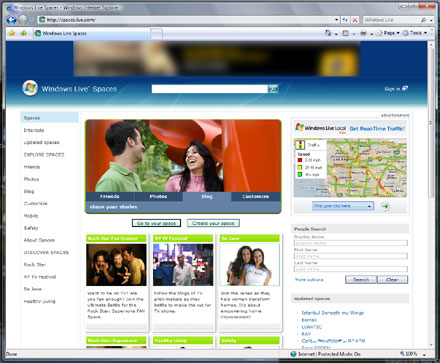The height and width of the screenshot is (363, 440).
Task: Open the Home button dropdown arrow
Action: pos(336,34)
